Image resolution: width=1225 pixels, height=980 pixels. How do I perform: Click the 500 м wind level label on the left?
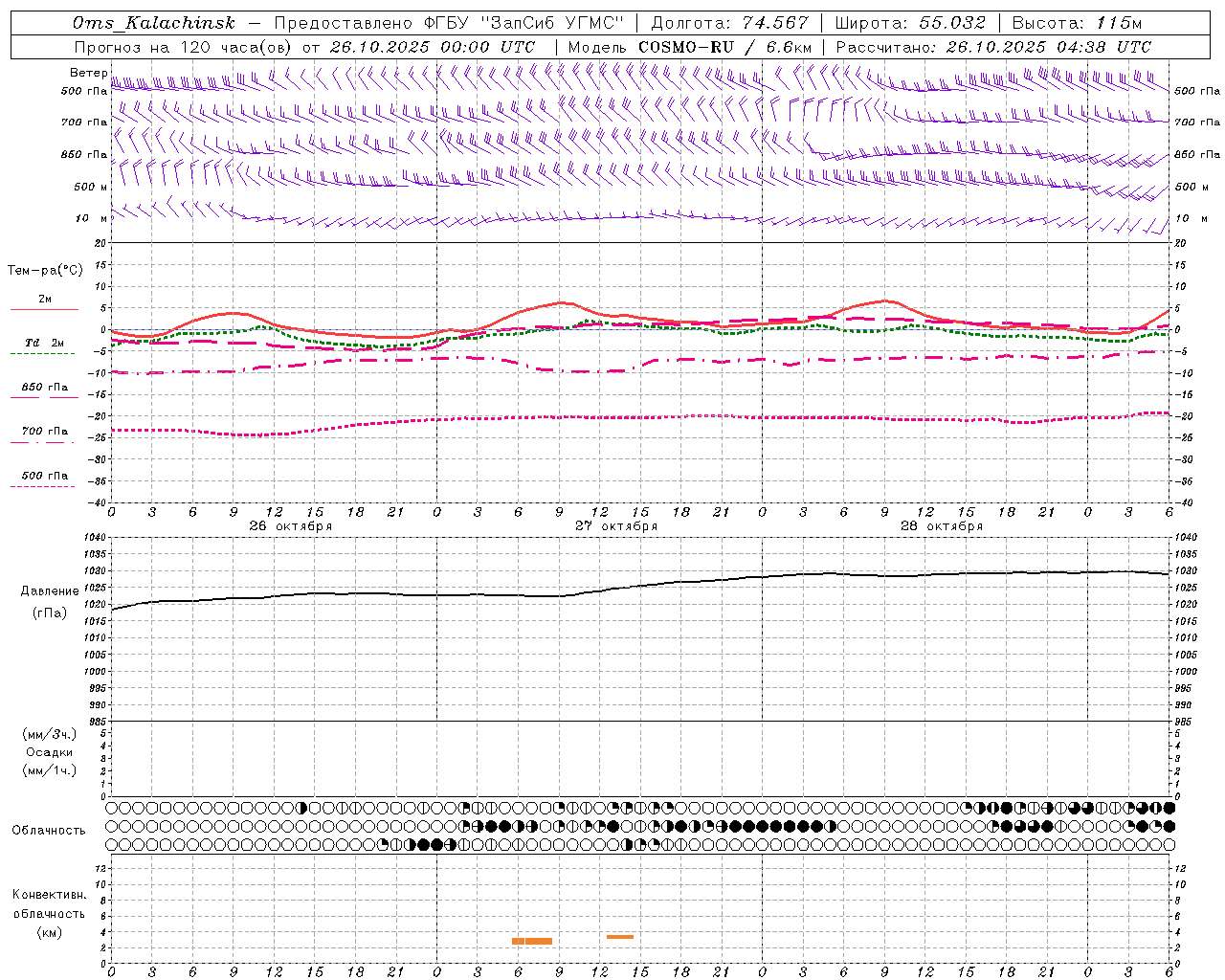91,187
